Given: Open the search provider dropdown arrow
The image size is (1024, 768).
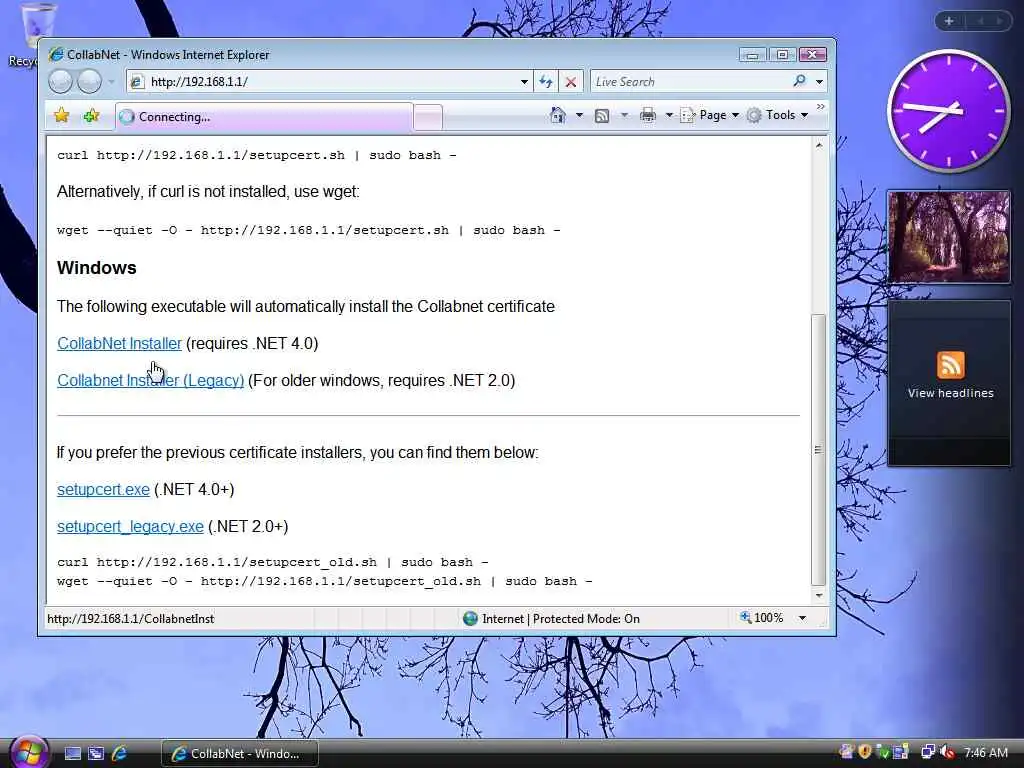Looking at the screenshot, I should coord(819,82).
